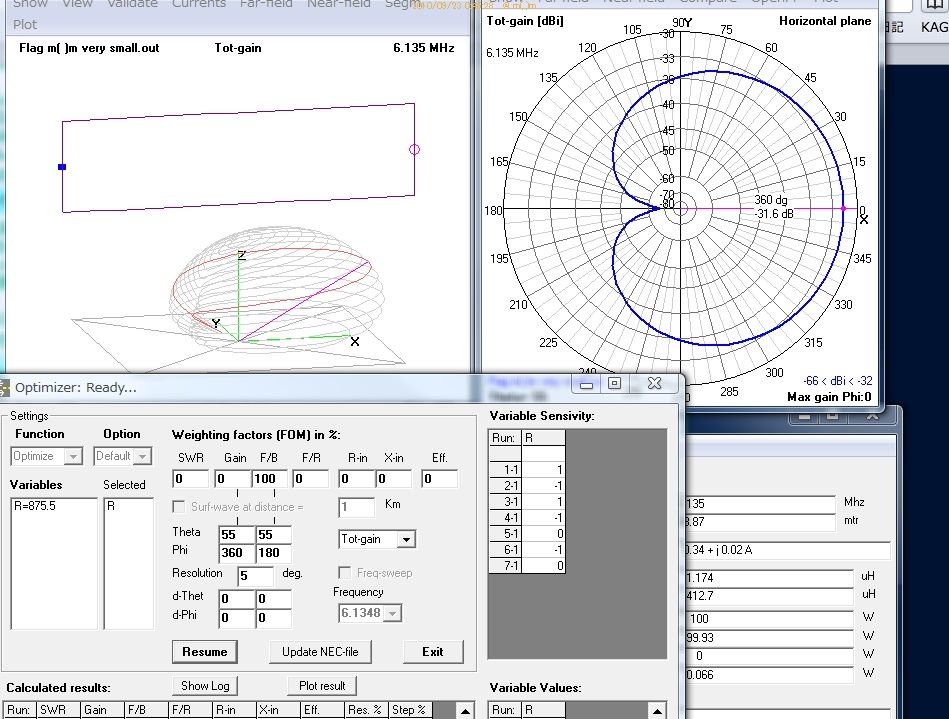Click the SWR column header in Calculated results
949x719 pixels.
pyautogui.click(x=58, y=710)
